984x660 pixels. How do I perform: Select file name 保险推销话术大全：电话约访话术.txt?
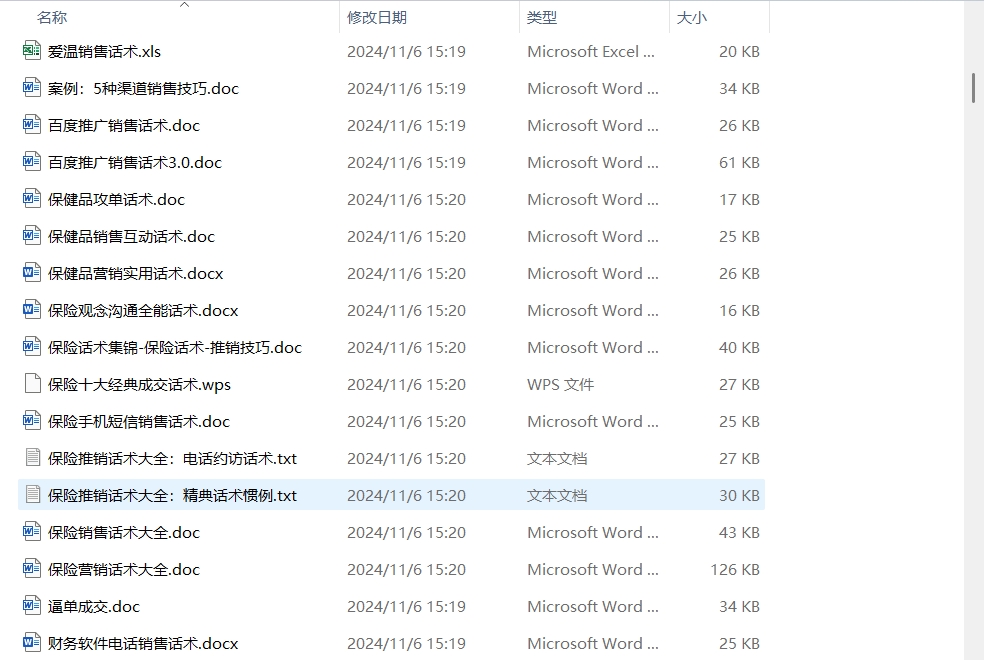pos(173,459)
